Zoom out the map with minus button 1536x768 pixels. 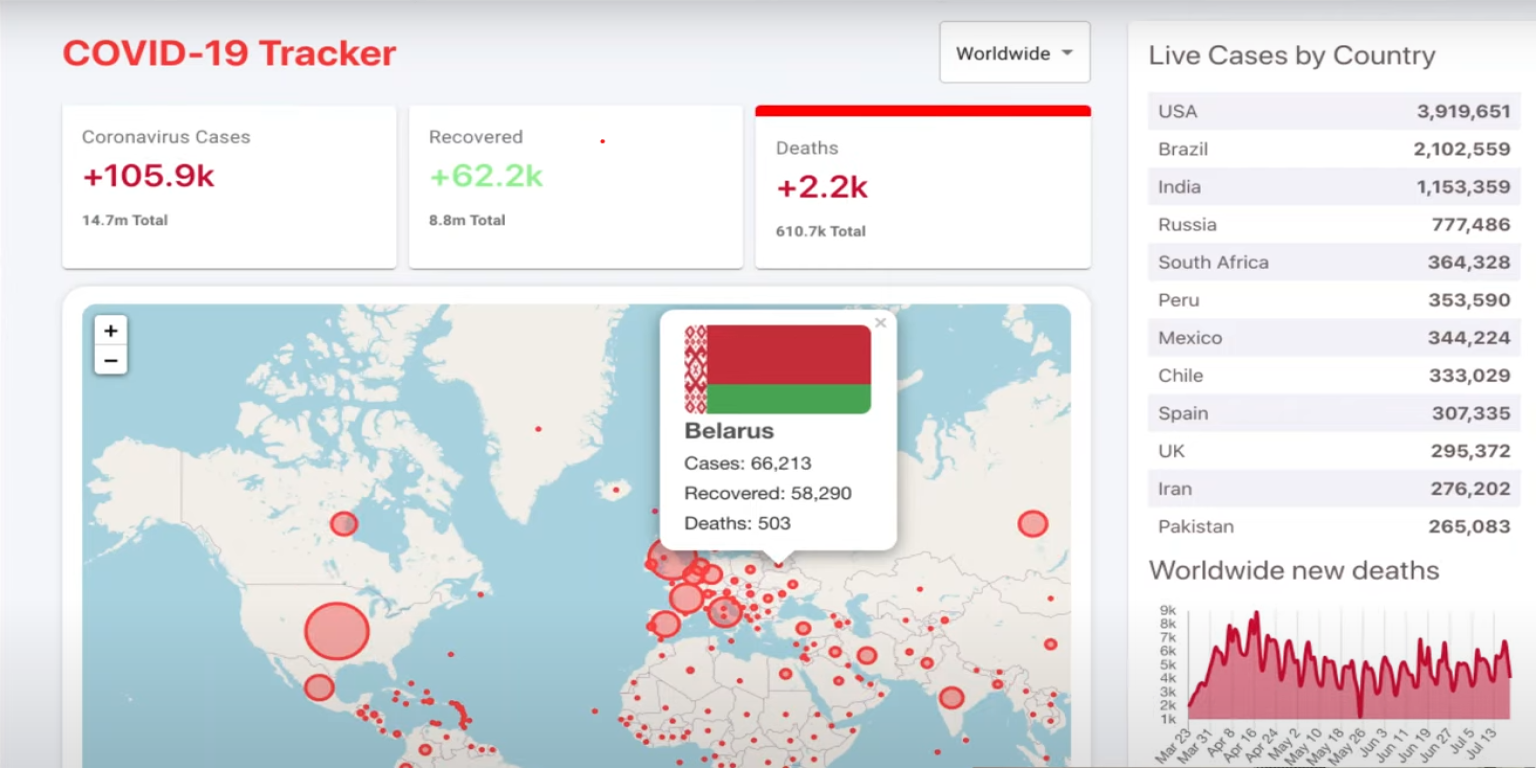point(111,360)
